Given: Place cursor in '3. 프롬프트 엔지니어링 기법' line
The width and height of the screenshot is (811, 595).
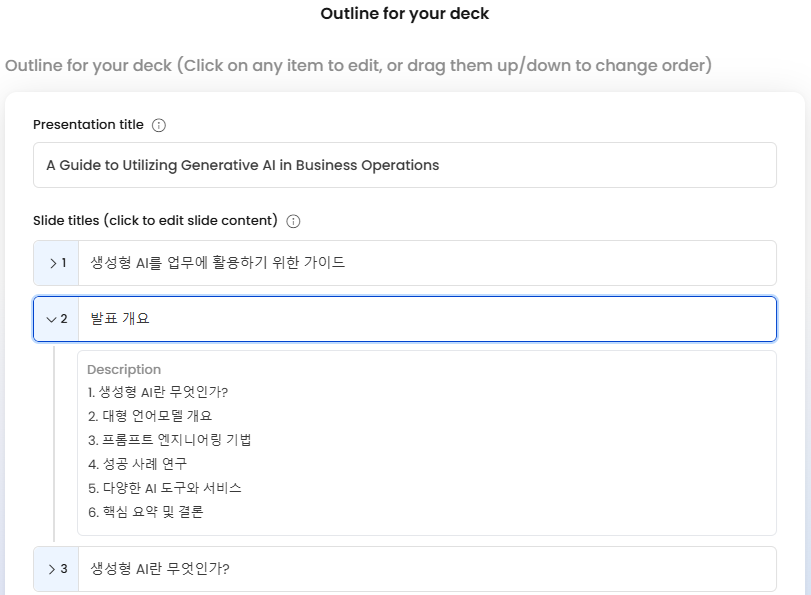Looking at the screenshot, I should (170, 440).
